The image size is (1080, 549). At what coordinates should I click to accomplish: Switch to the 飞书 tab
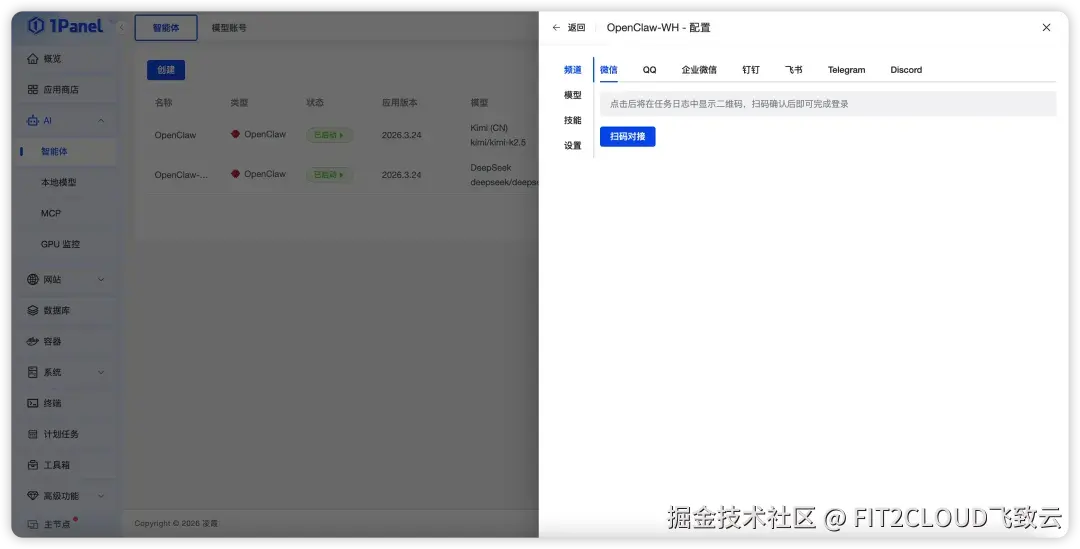coord(793,70)
